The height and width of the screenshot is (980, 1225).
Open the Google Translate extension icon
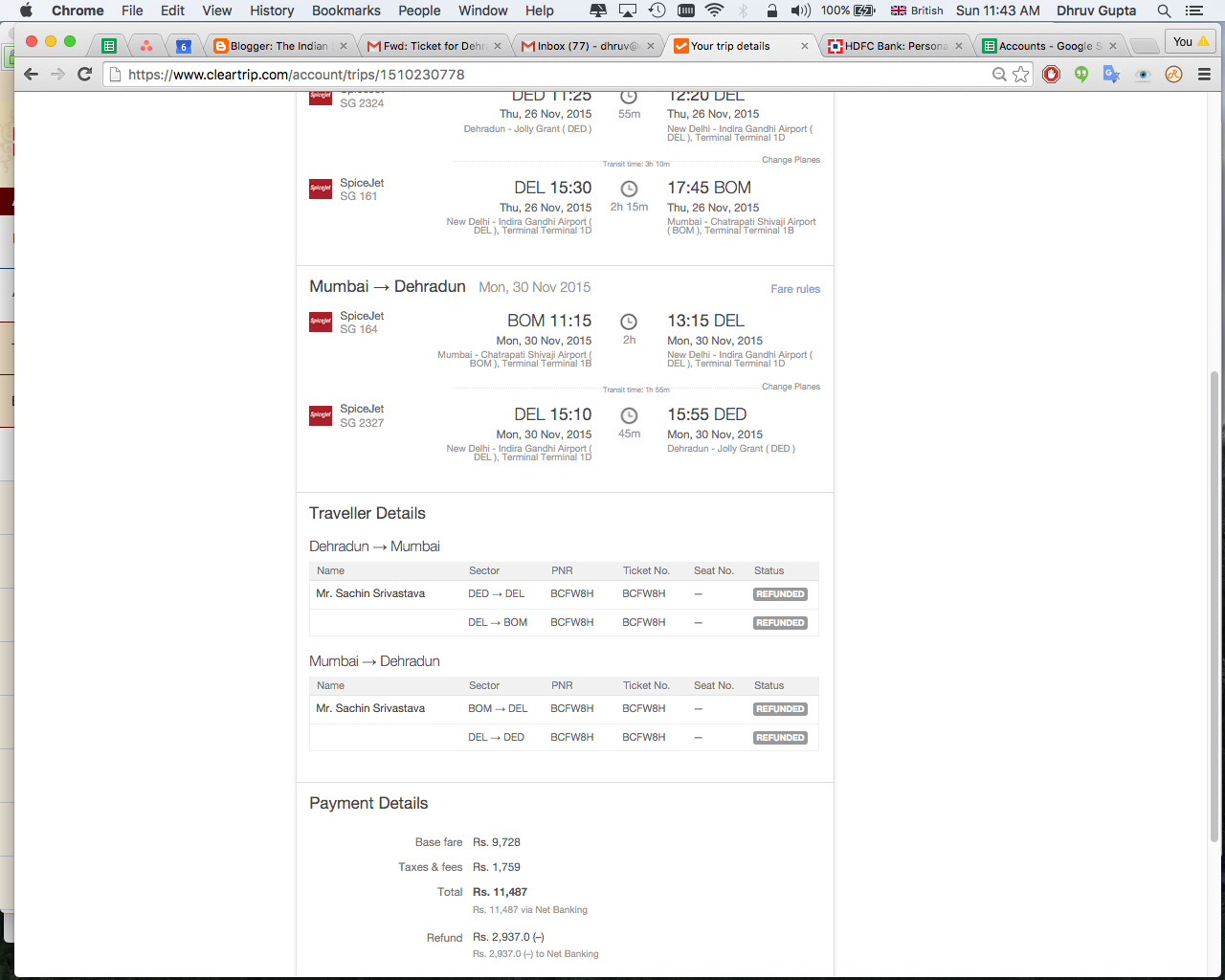[x=1111, y=74]
